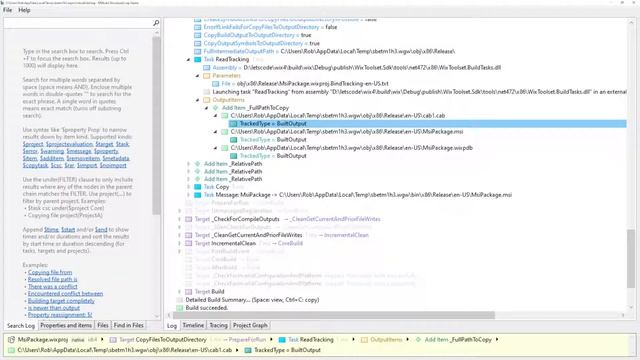Click the MsiPackage.wixpdb item icon

tap(224, 148)
